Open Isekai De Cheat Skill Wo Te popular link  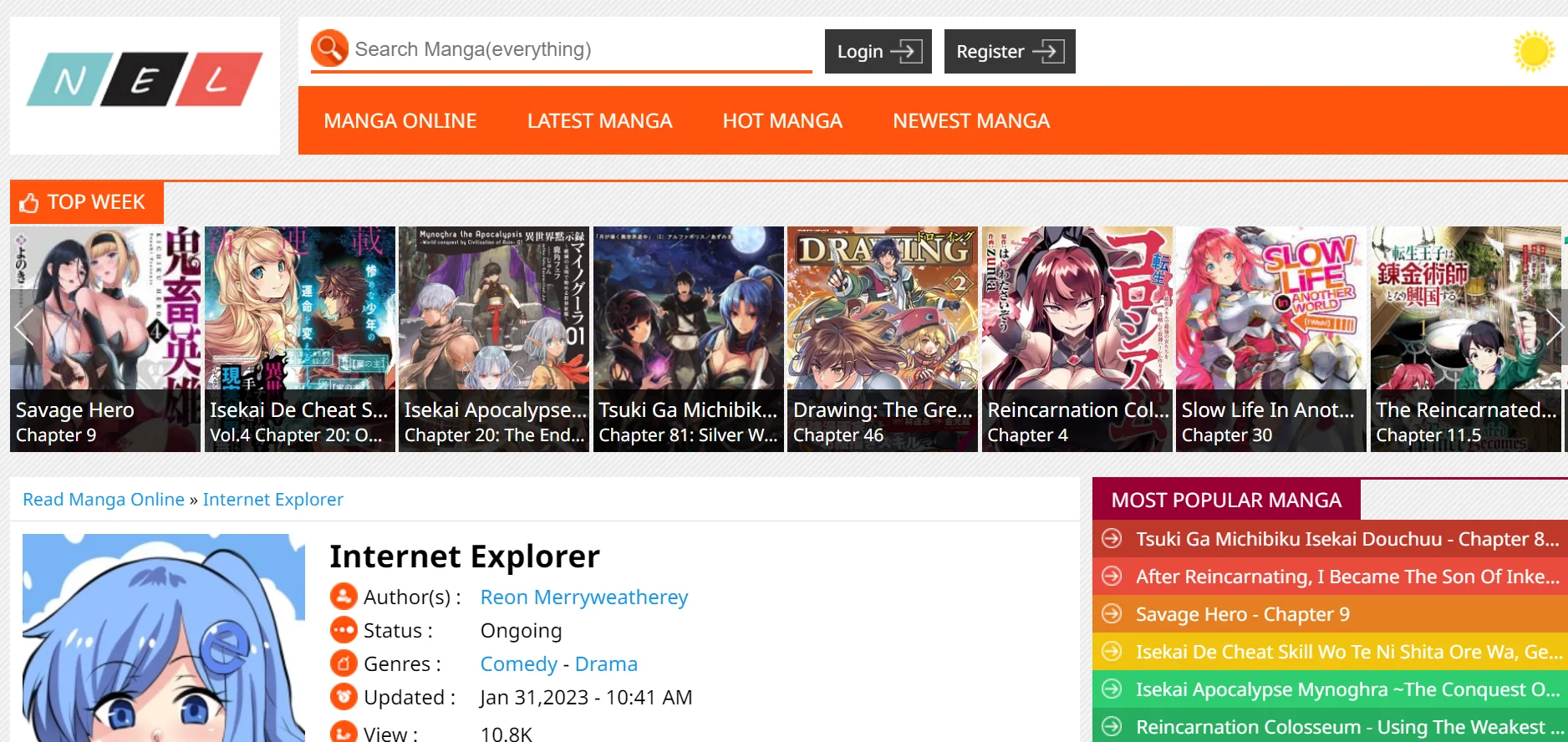1348,652
